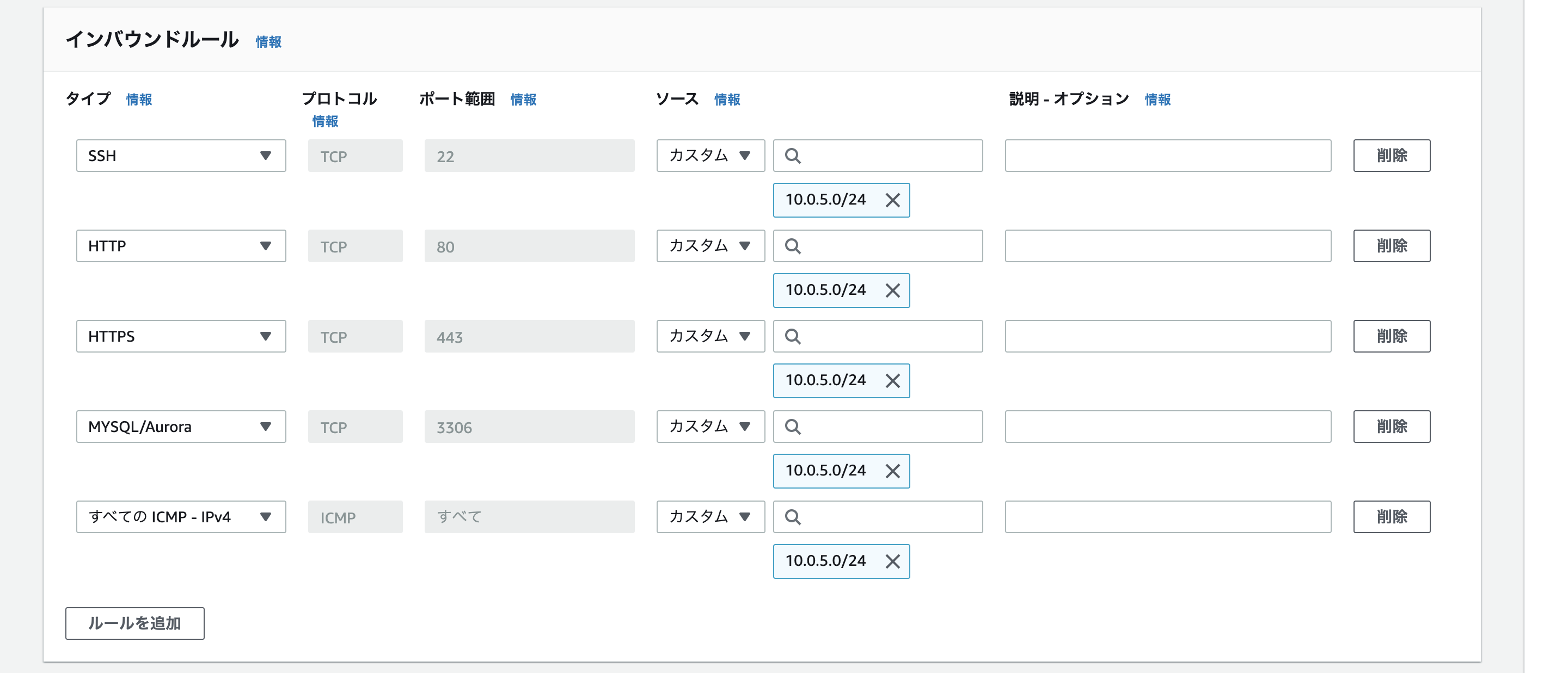1568x673 pixels.
Task: Remove the 10.0.5.0/24 chip from the ICMP rule
Action: [x=892, y=561]
